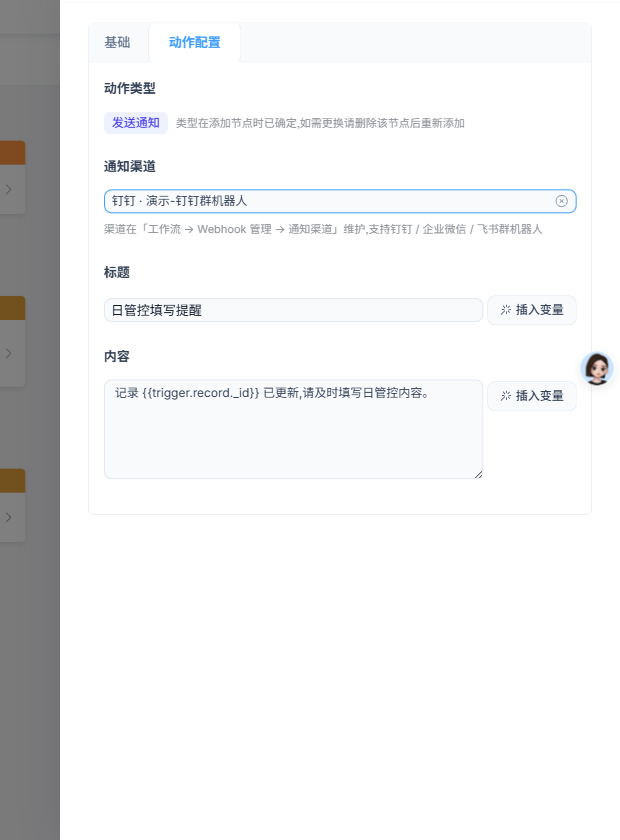Click the 内容 field label
This screenshot has height=840, width=620.
(117, 357)
